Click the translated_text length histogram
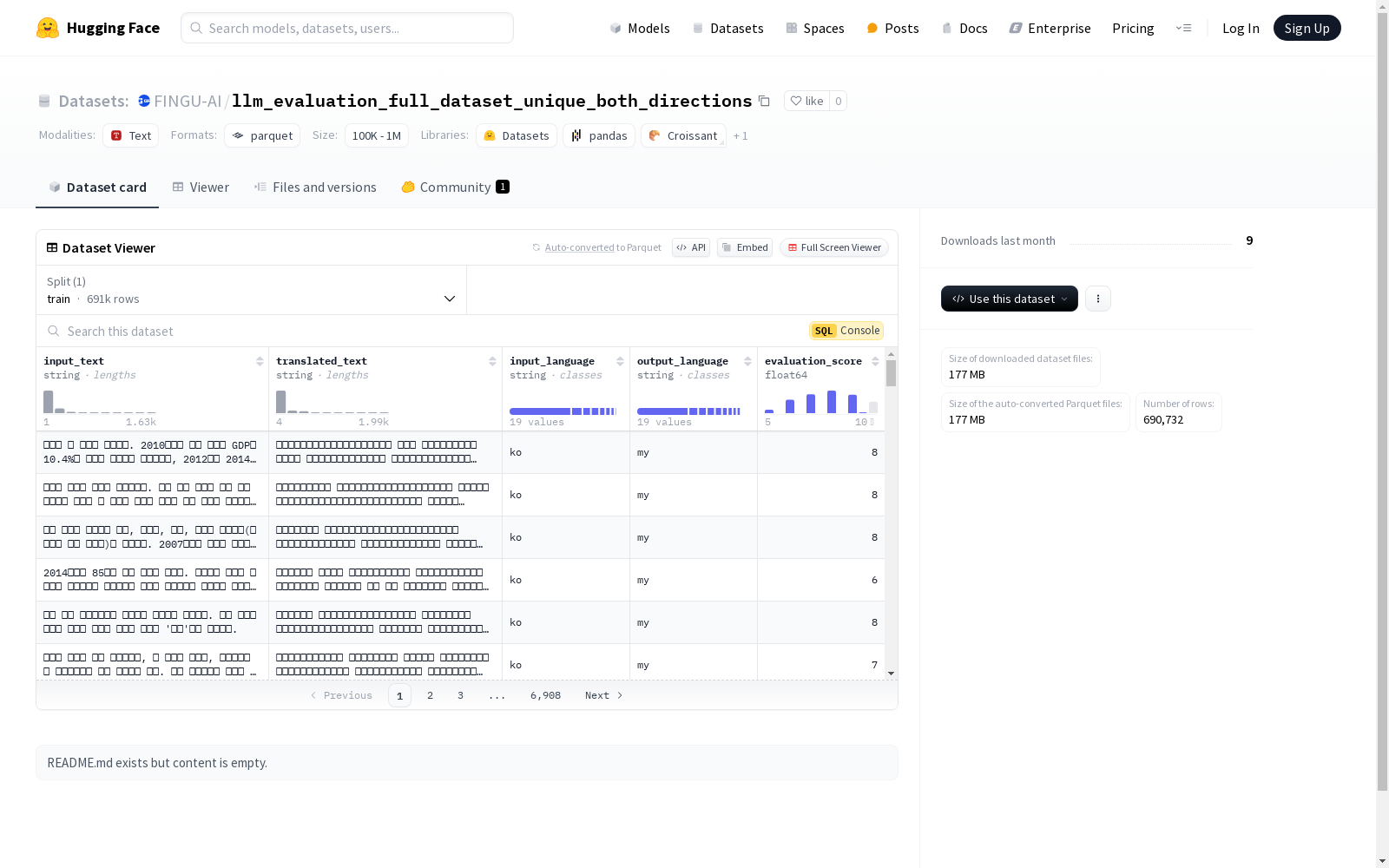 pos(332,402)
